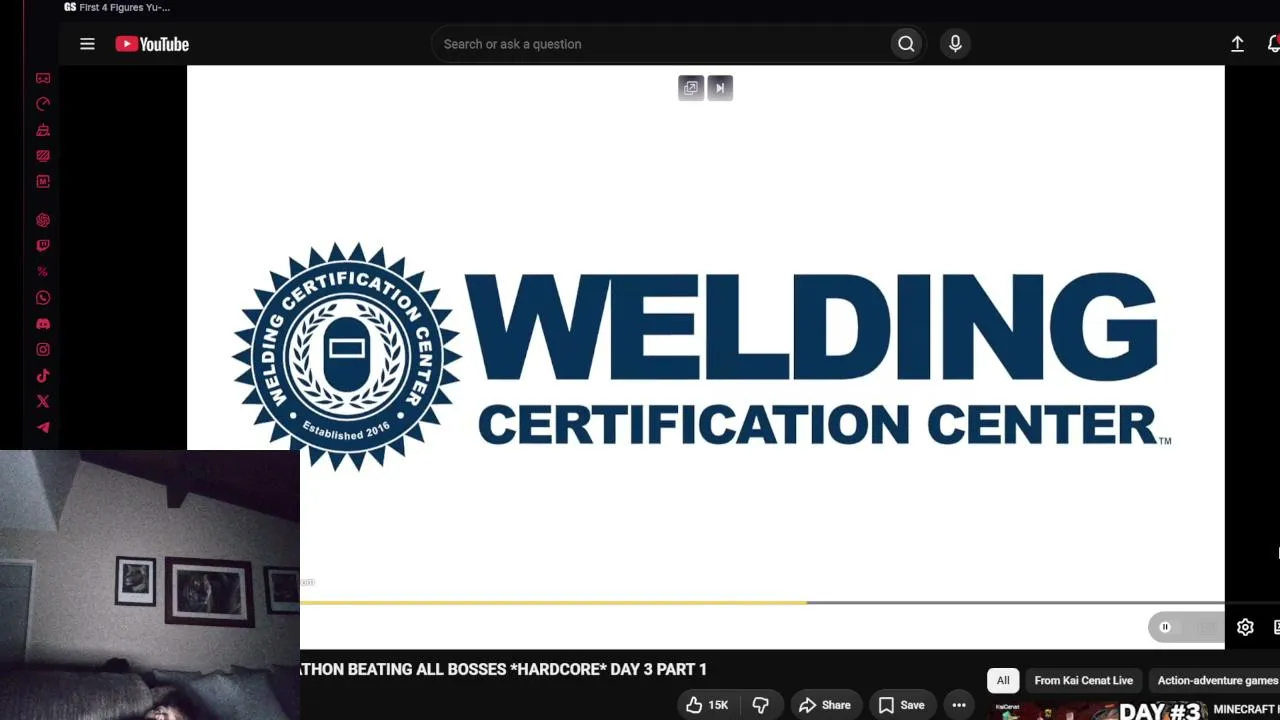
Task: Open GX Corner gamepad in sidebar
Action: [43, 78]
